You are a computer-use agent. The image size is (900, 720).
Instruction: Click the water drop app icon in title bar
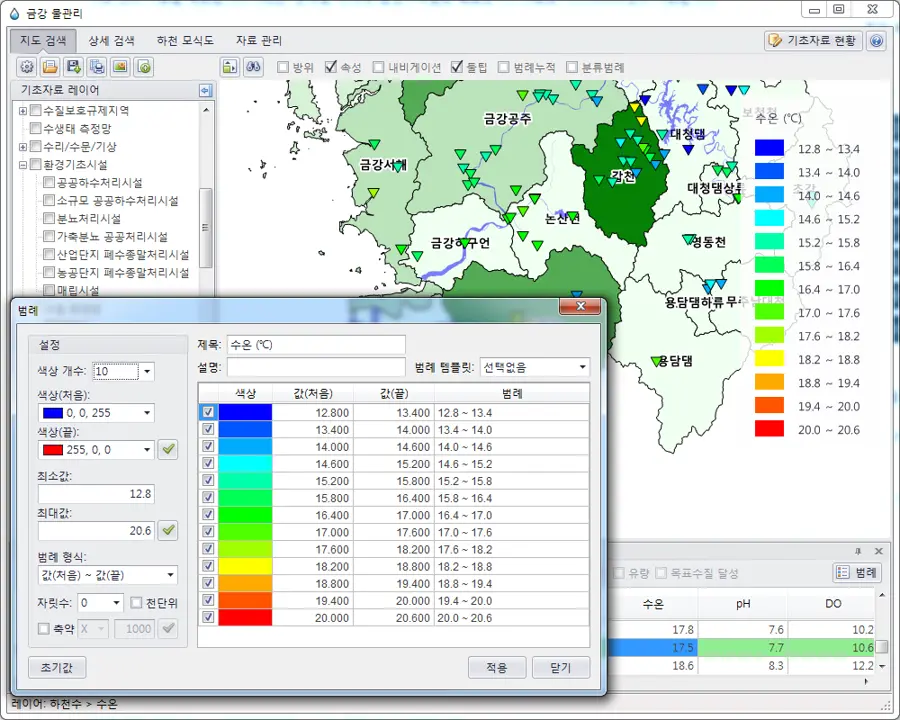tap(14, 13)
